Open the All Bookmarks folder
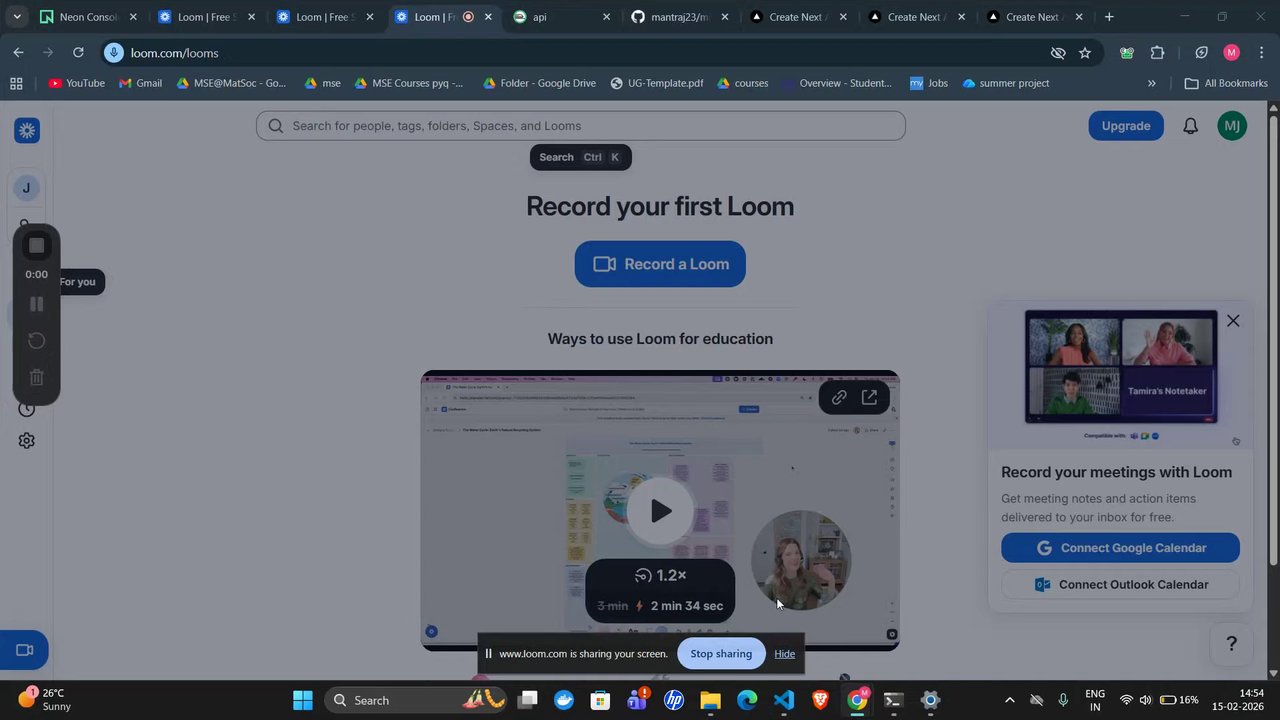Image resolution: width=1280 pixels, height=720 pixels. pyautogui.click(x=1226, y=83)
